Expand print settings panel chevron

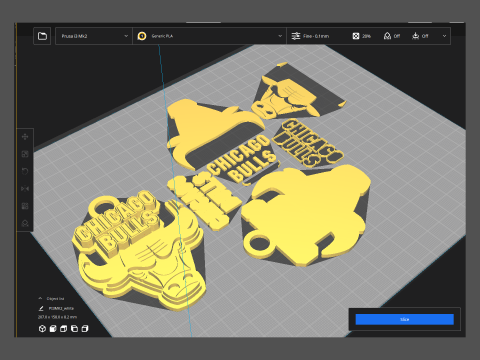444,36
